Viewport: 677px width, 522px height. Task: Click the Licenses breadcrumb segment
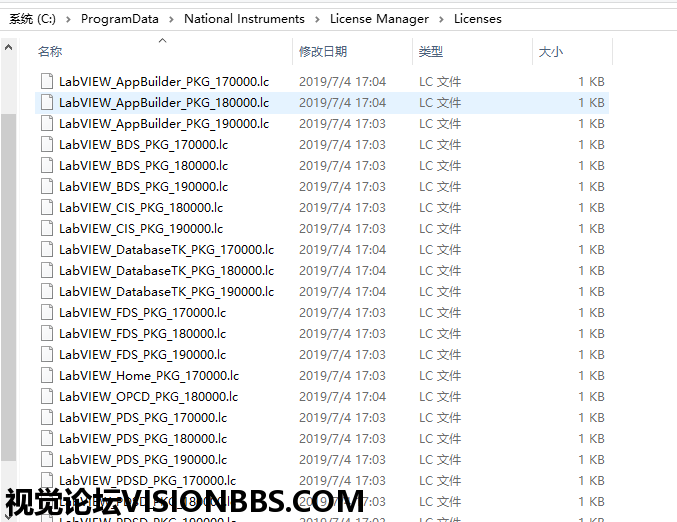(x=478, y=19)
